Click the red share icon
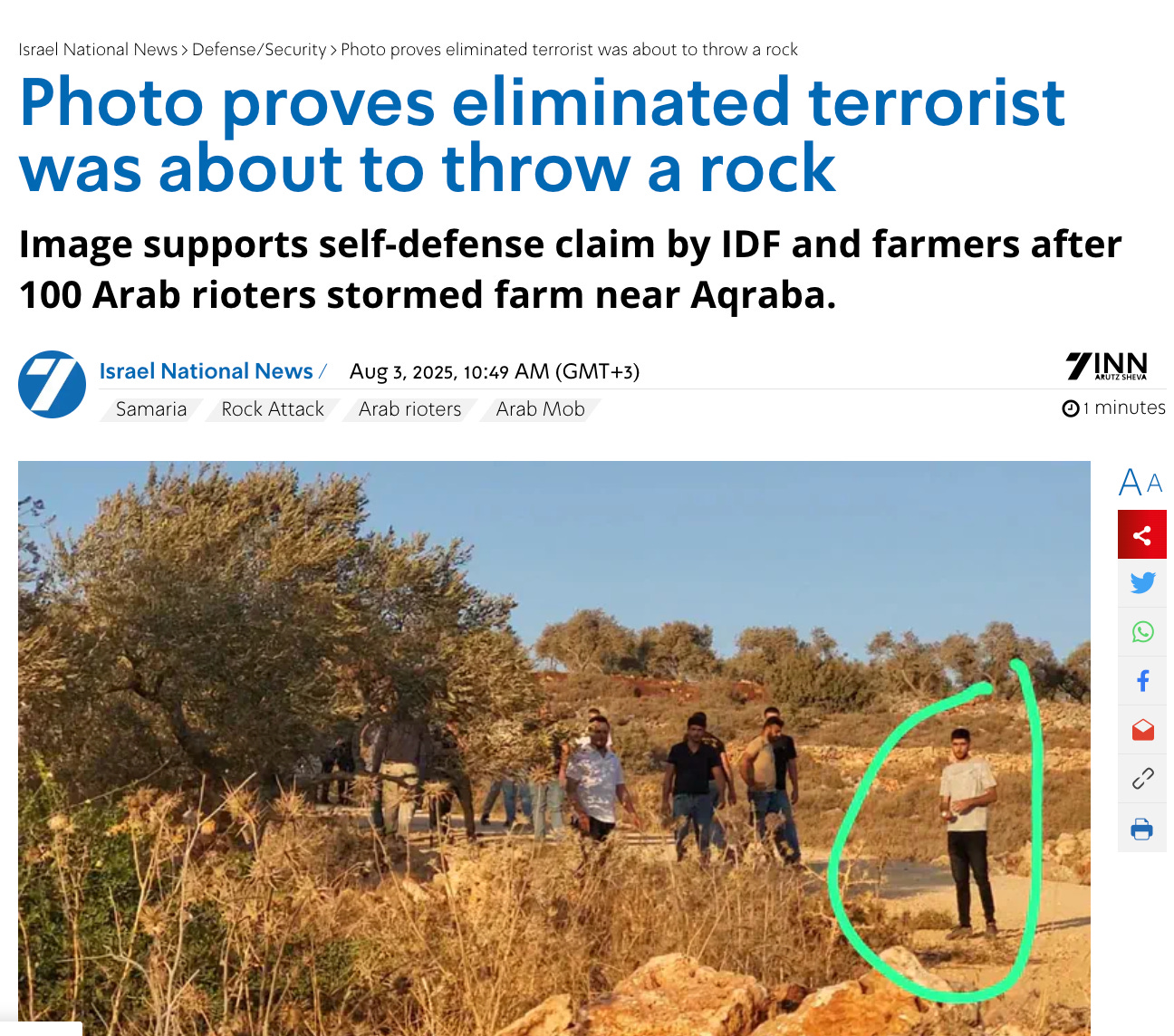Image resolution: width=1174 pixels, height=1036 pixels. click(1142, 534)
